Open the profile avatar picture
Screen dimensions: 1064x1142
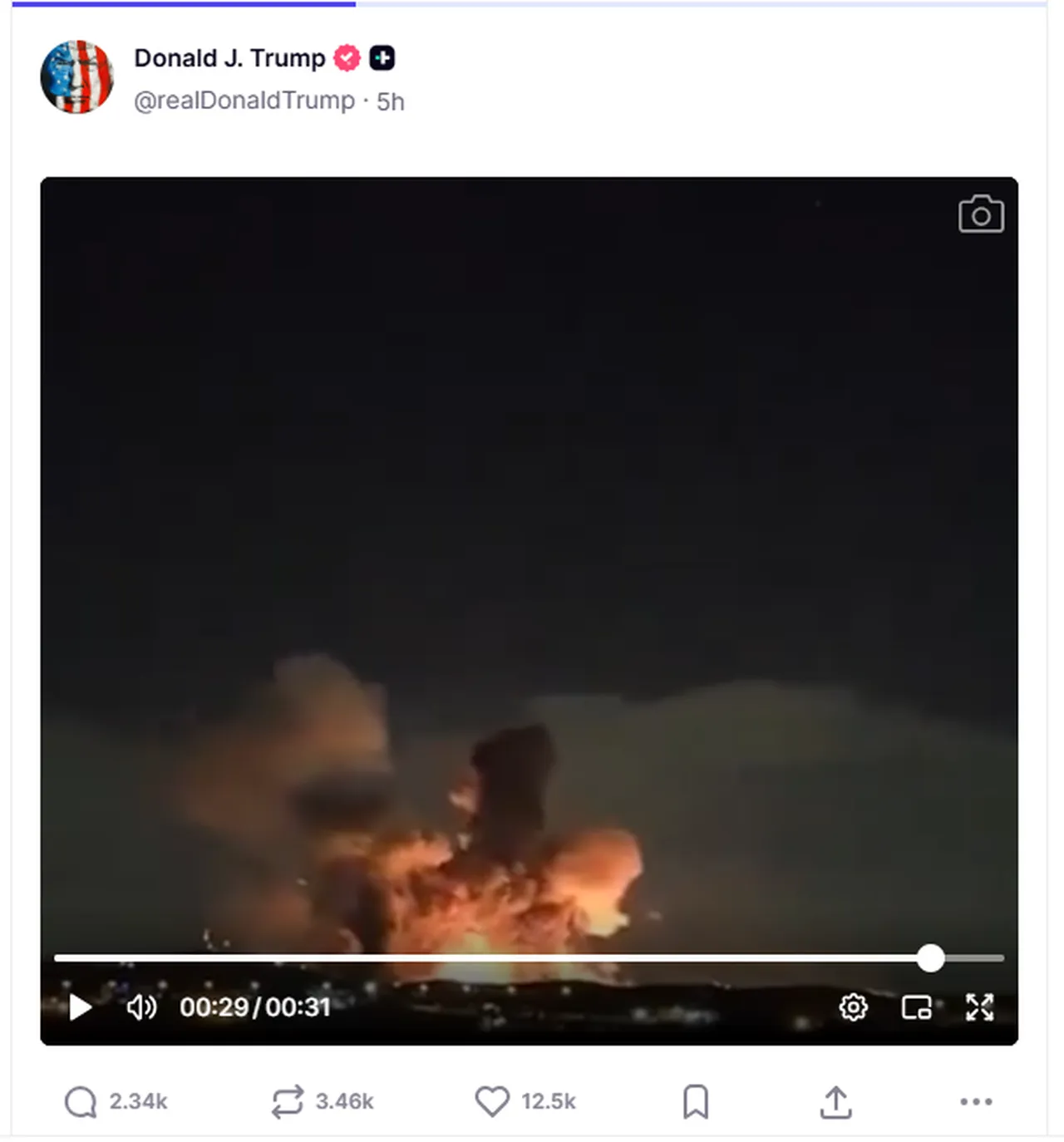tap(76, 76)
